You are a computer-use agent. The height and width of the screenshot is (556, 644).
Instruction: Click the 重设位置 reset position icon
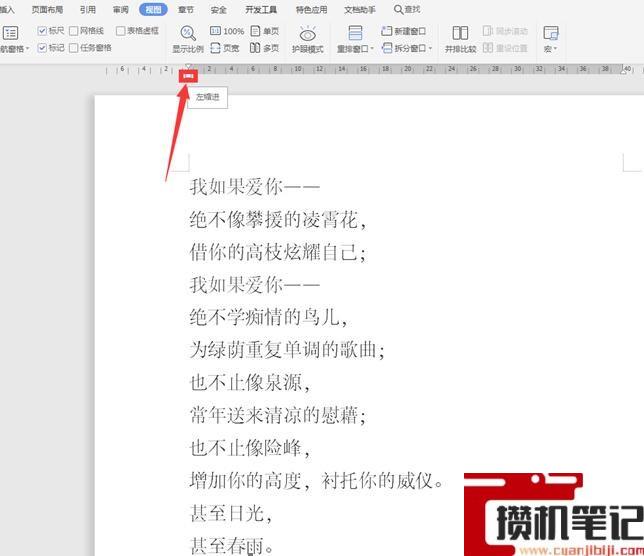coord(488,48)
